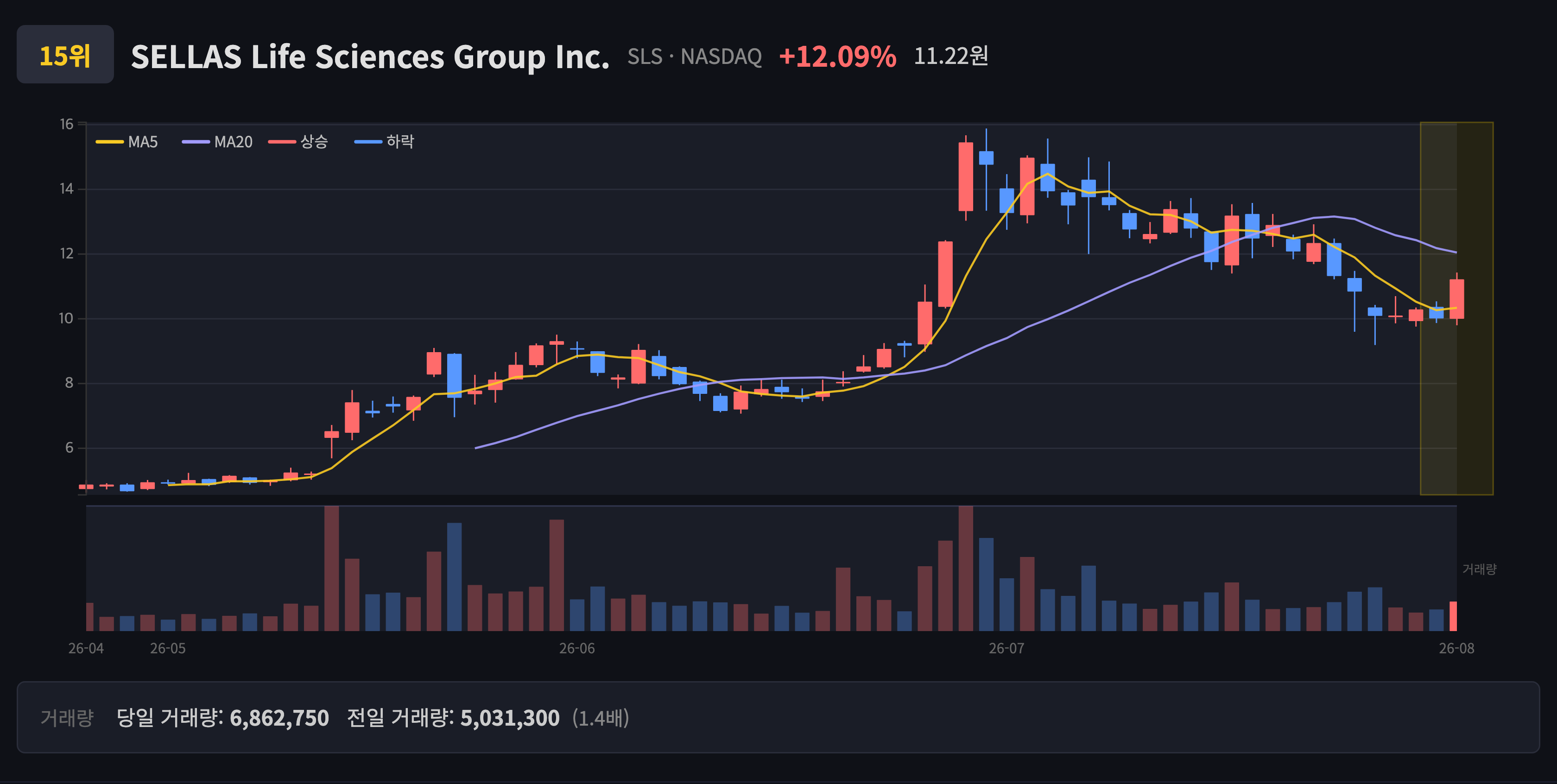Click the tallest volume bar near 26-07
1557x784 pixels.
[x=965, y=568]
